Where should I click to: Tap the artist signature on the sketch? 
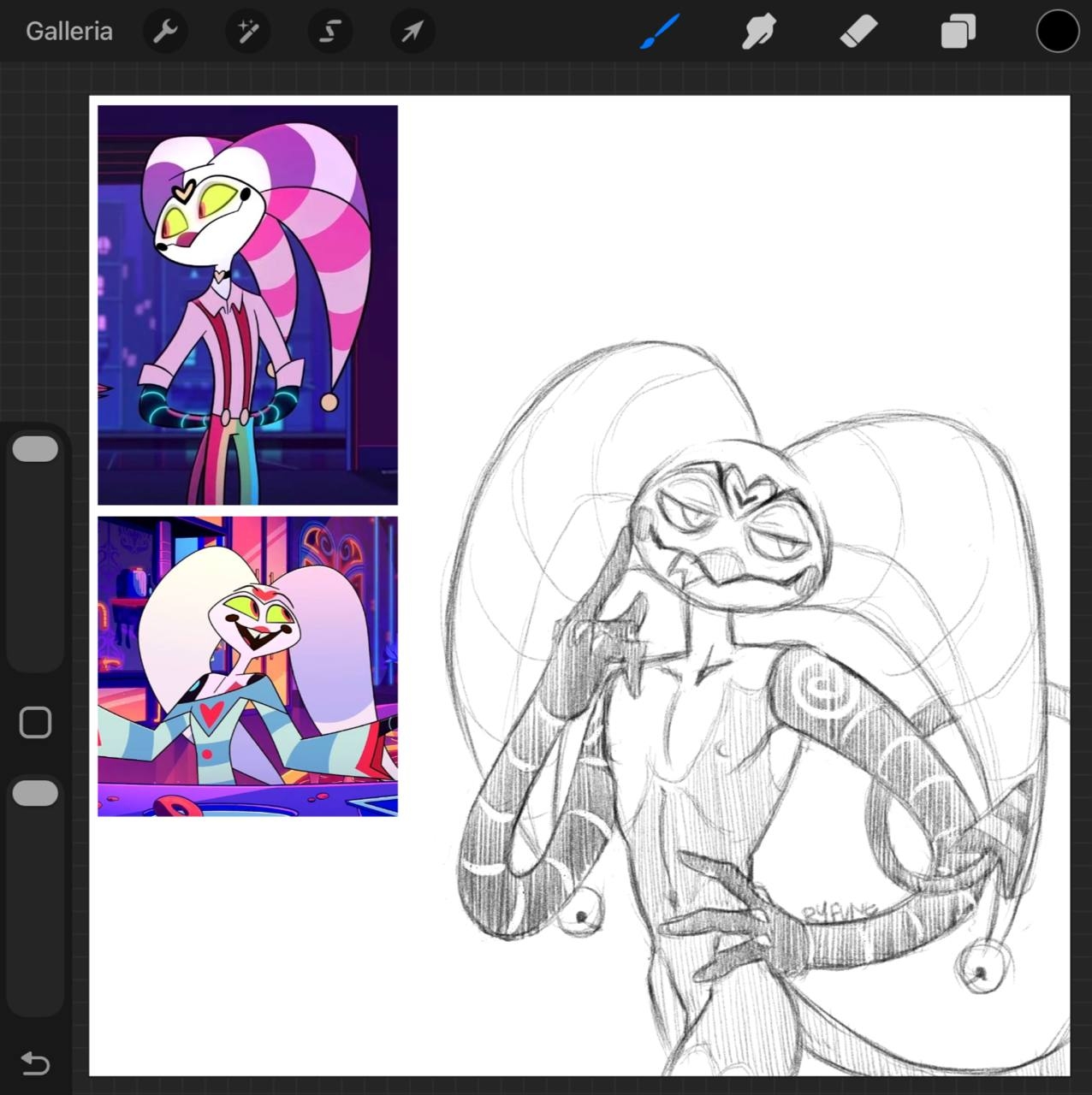(x=835, y=912)
